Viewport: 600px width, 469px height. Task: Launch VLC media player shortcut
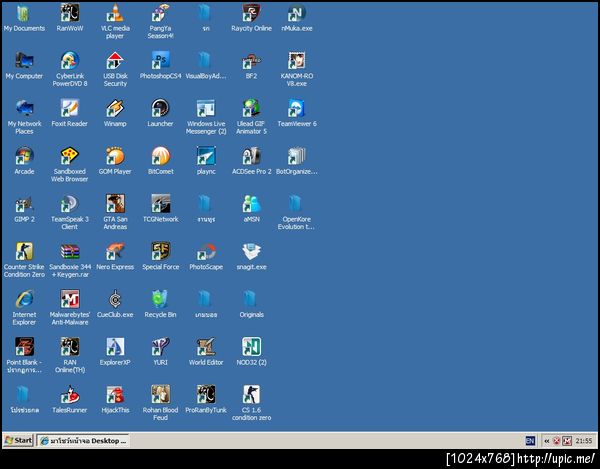coord(115,21)
